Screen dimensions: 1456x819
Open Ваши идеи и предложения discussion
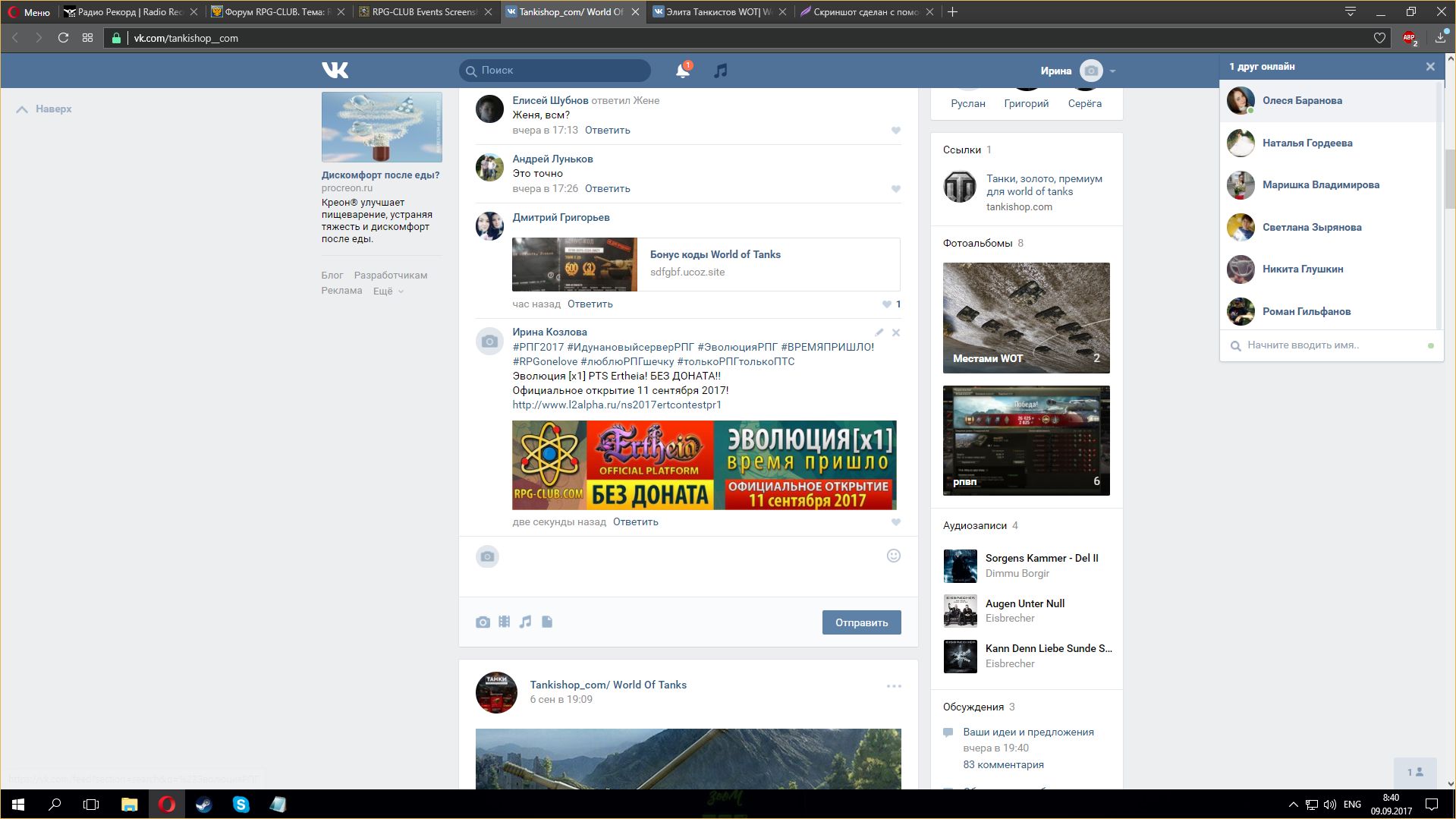tap(1028, 732)
